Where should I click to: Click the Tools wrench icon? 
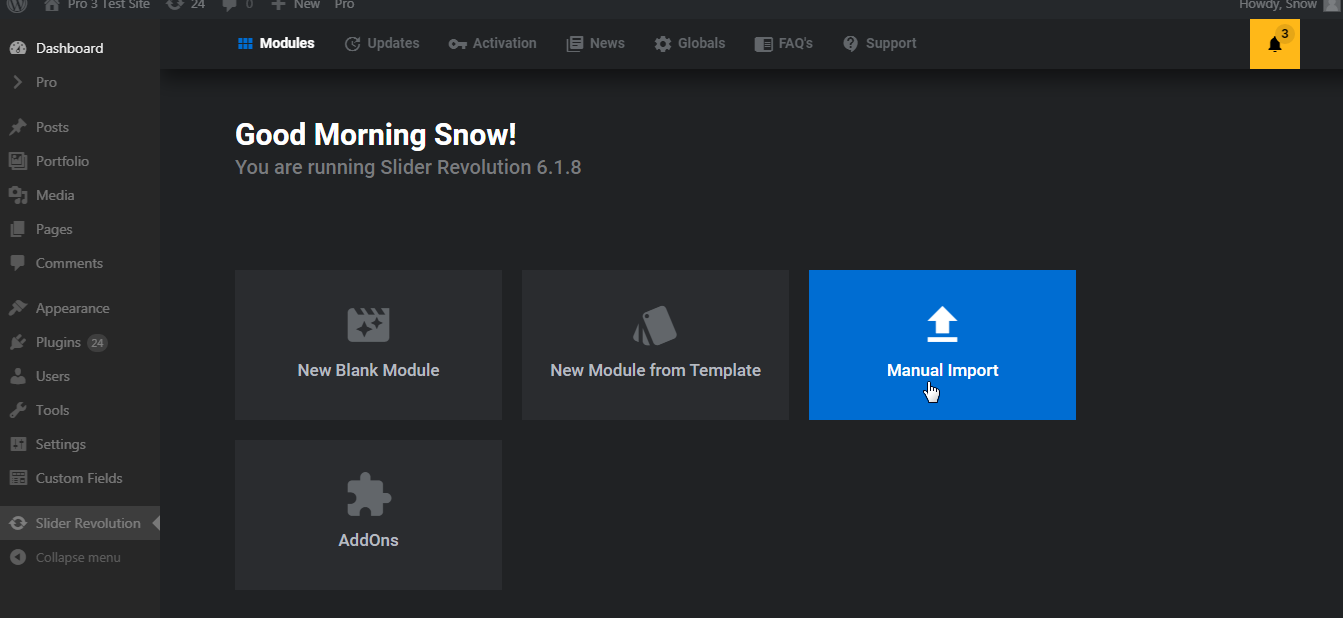pyautogui.click(x=17, y=410)
